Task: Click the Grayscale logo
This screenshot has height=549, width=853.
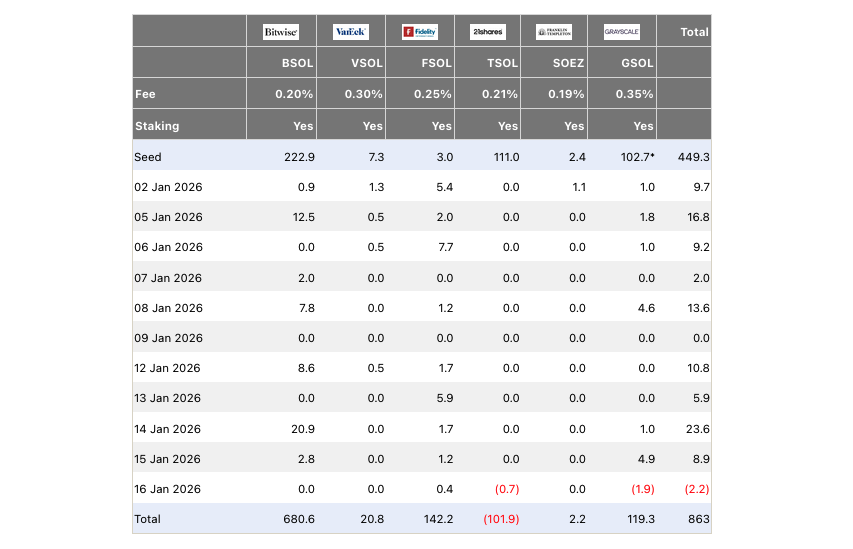Action: 621,32
